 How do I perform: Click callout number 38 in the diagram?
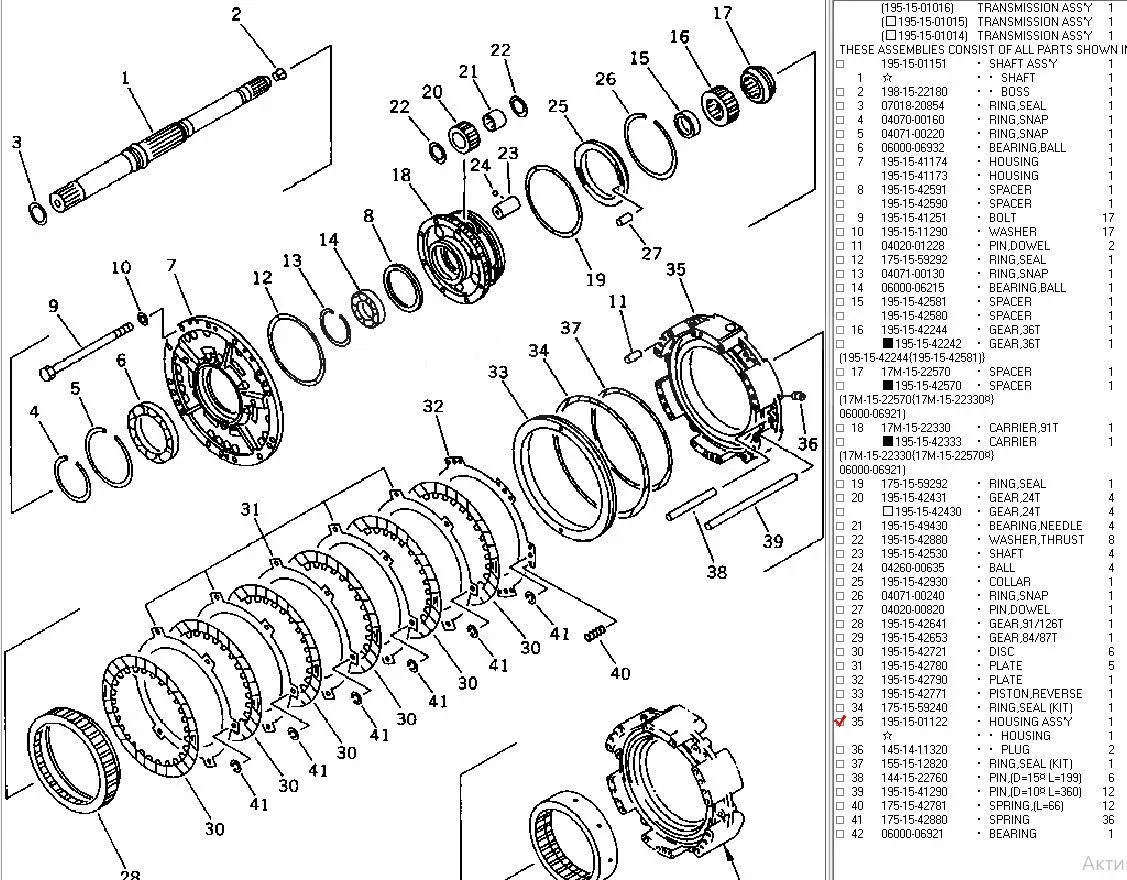point(717,572)
